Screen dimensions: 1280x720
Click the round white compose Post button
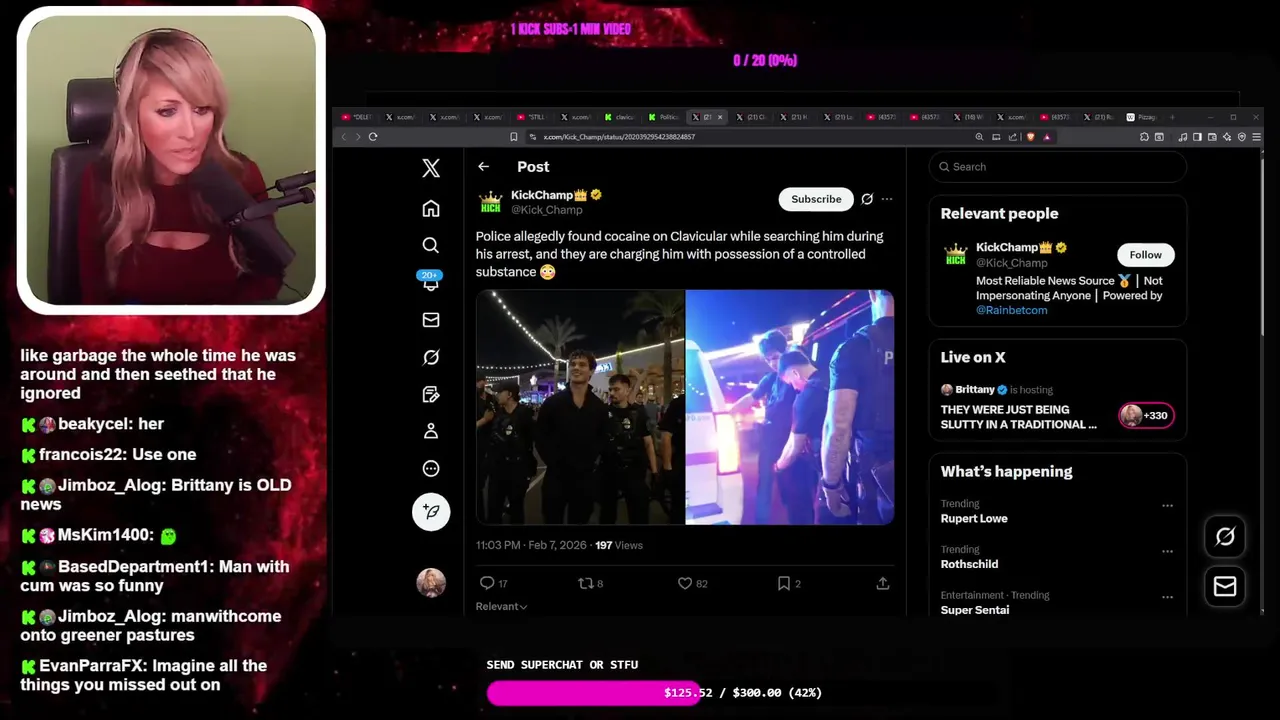431,511
